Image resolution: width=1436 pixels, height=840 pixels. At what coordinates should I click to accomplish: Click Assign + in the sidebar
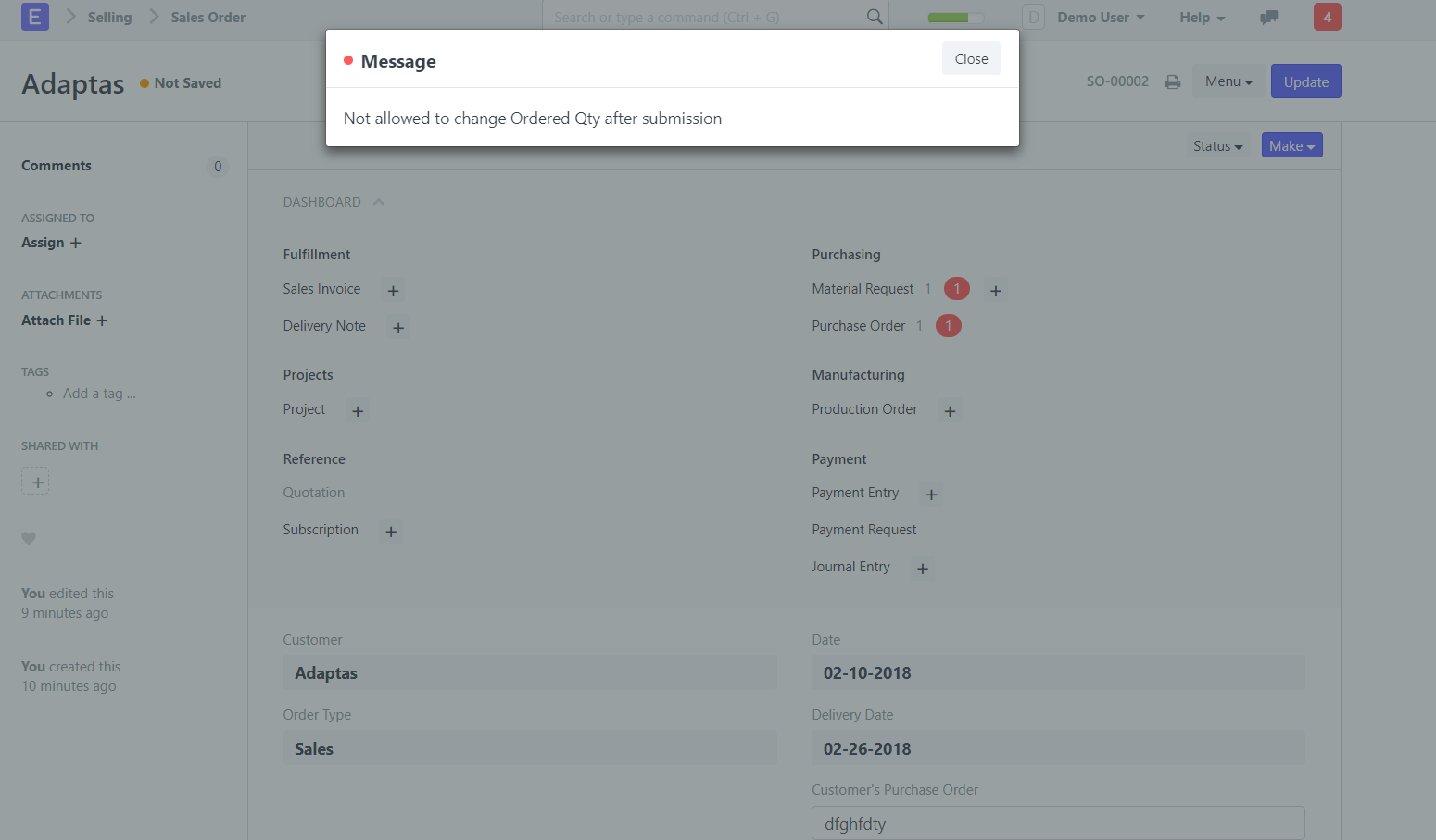click(x=51, y=243)
